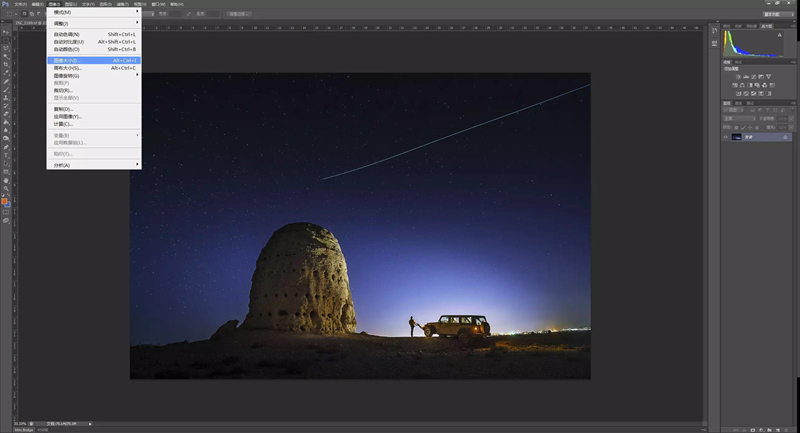Open the File (F) menu

click(x=20, y=4)
